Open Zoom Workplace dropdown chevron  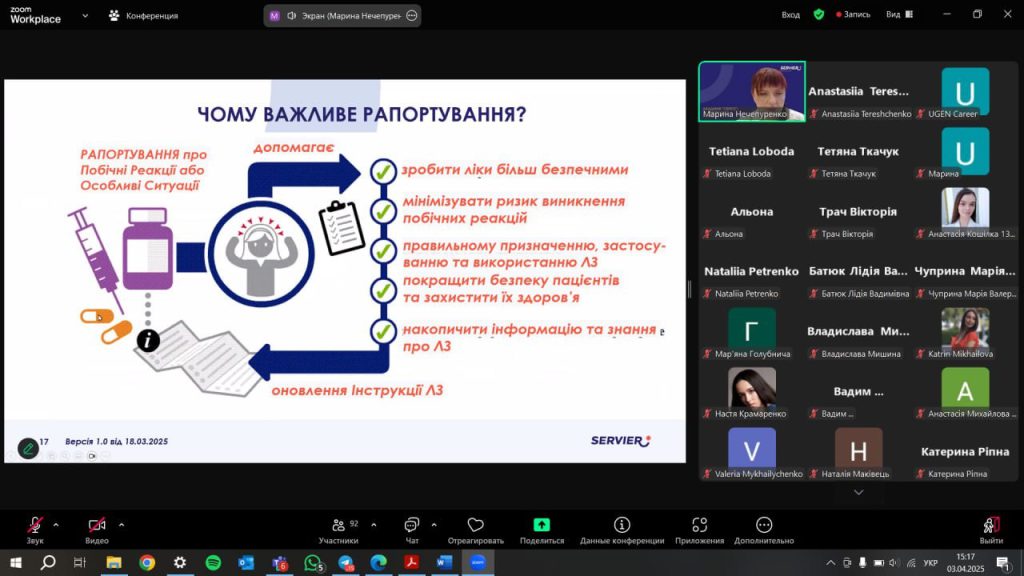click(x=84, y=15)
